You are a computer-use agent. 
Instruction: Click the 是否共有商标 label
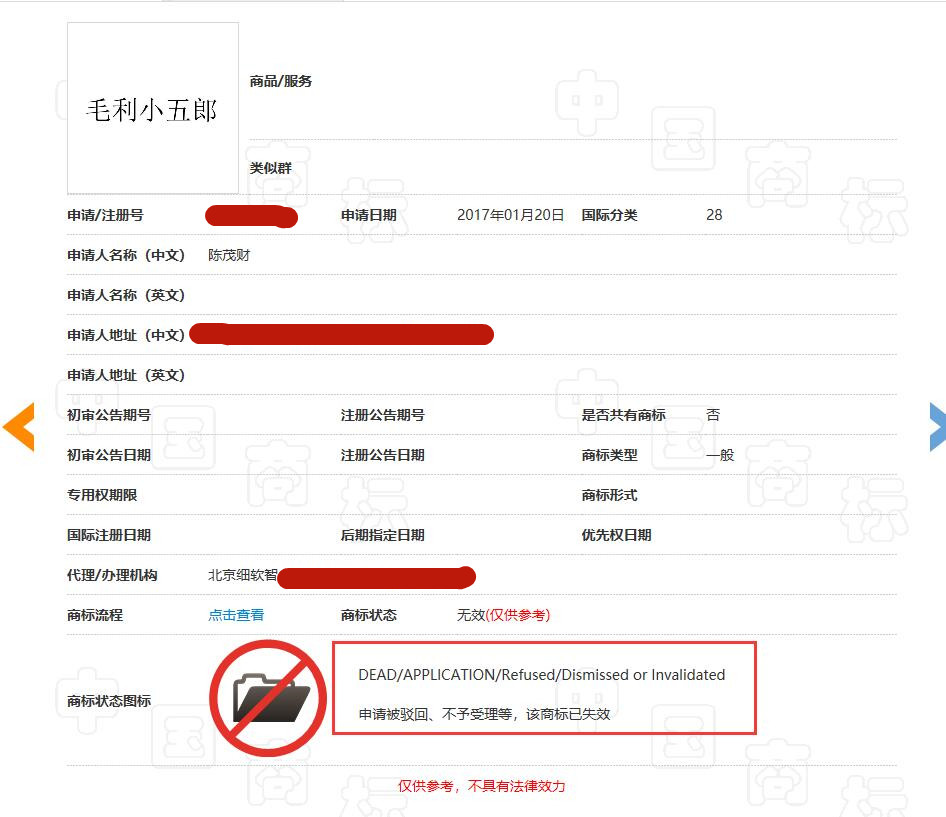623,415
